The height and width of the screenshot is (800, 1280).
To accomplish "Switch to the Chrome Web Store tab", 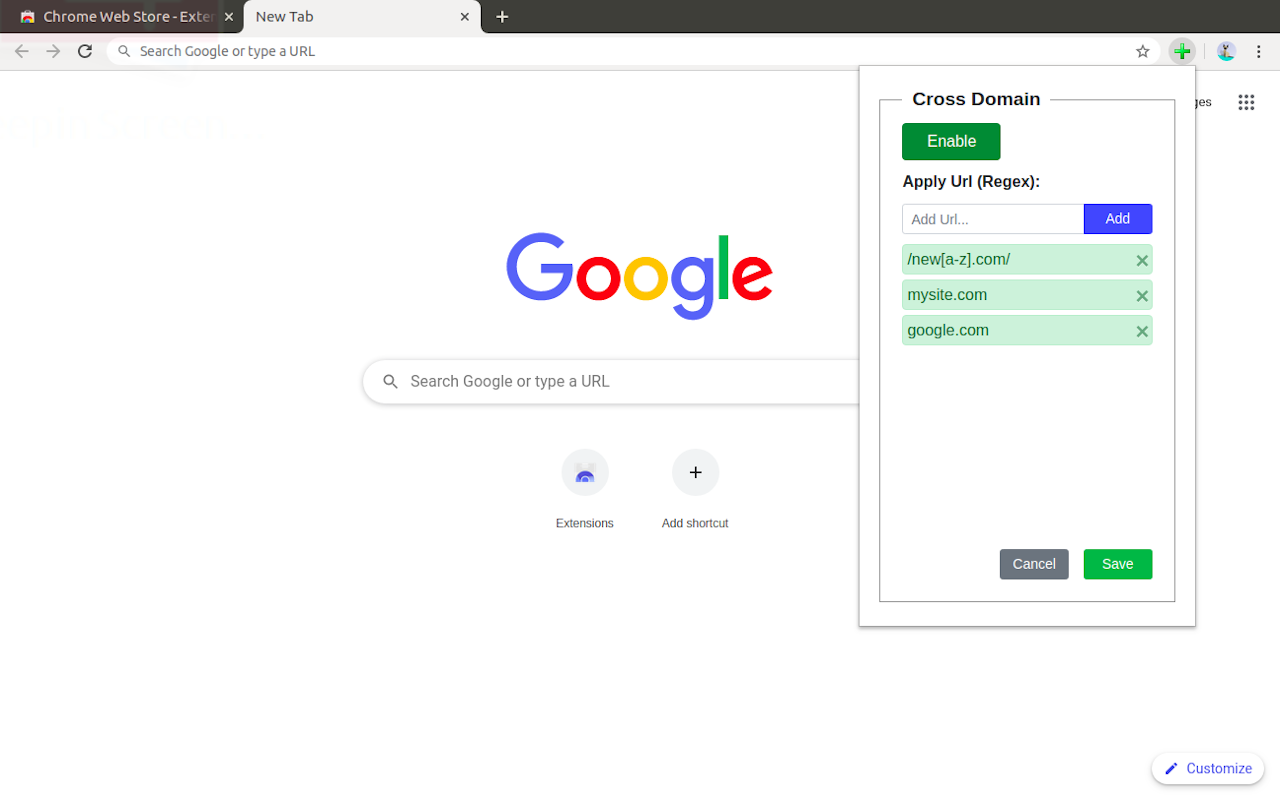I will 122,17.
